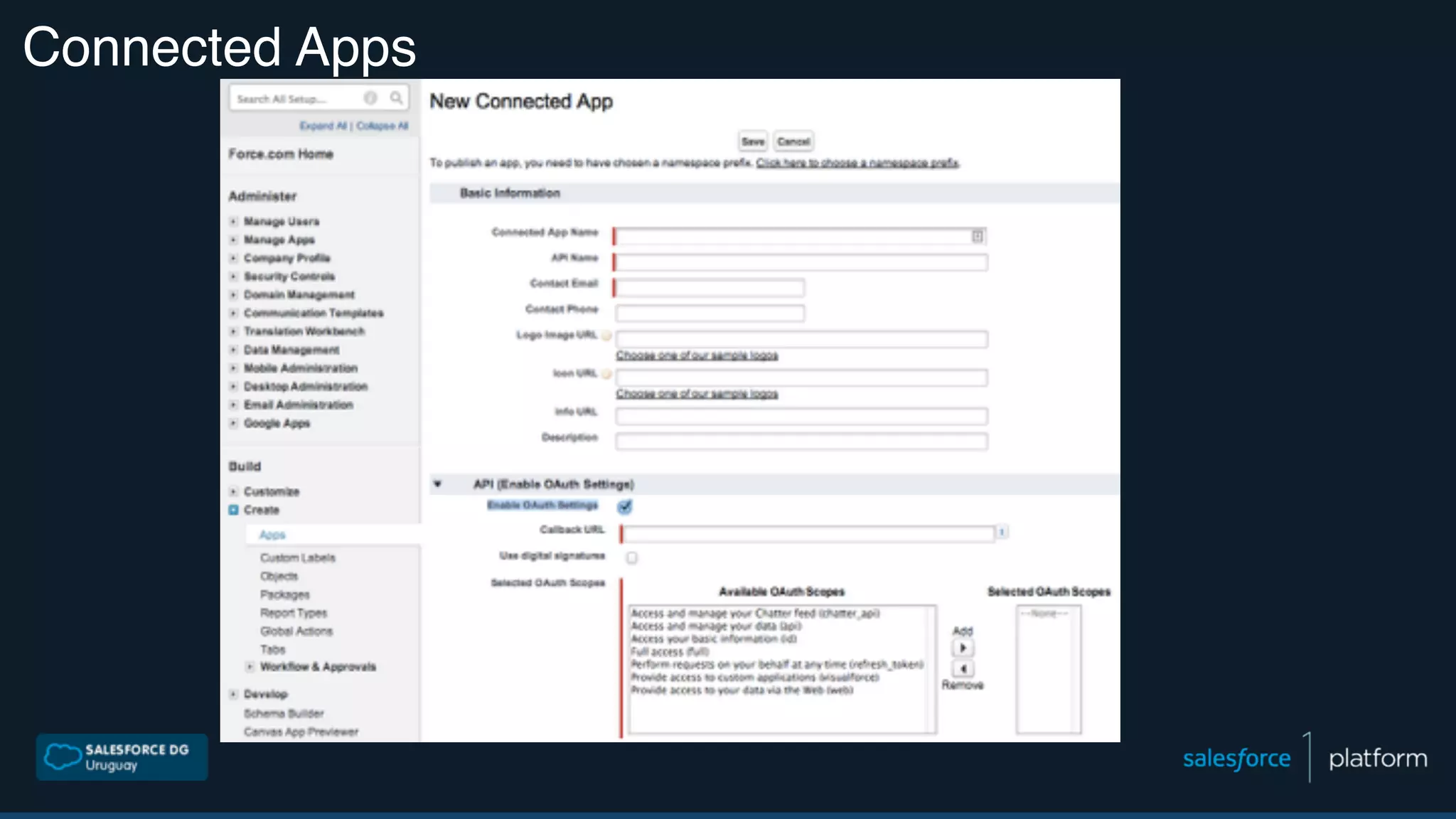Open Objects in sidebar
Screen dimensions: 1456x819
[x=279, y=577]
